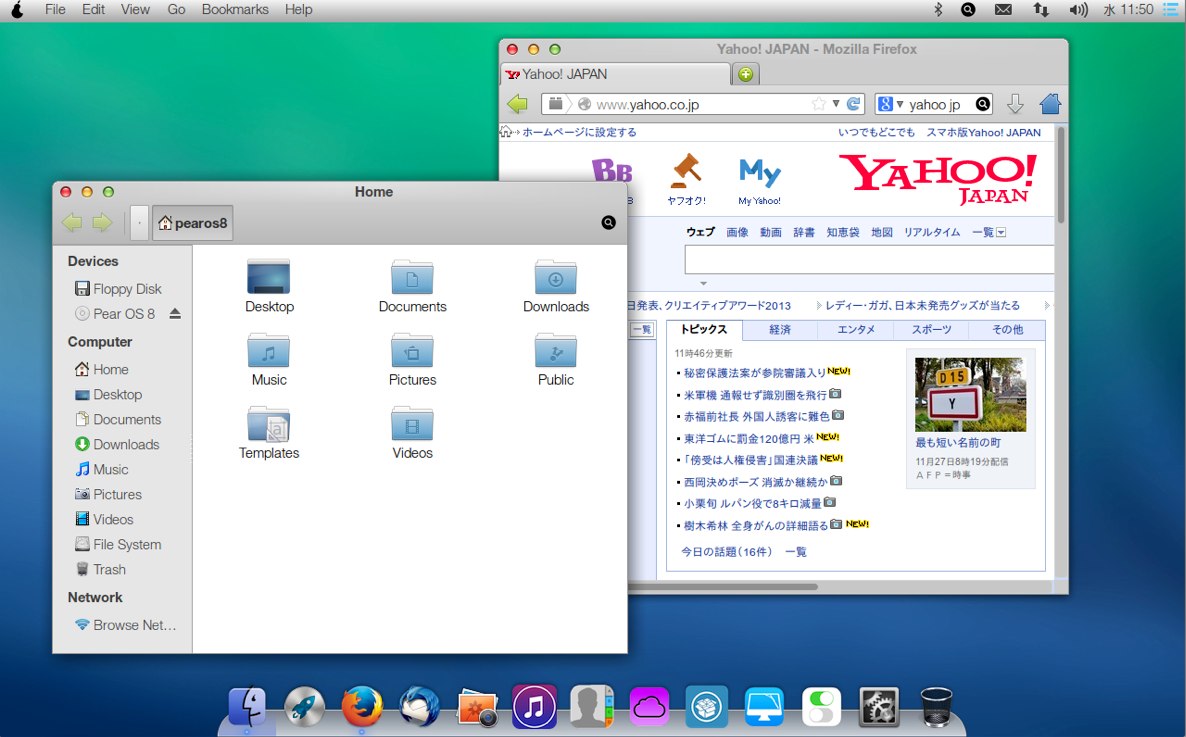Open the Pictures folder icon

[412, 350]
